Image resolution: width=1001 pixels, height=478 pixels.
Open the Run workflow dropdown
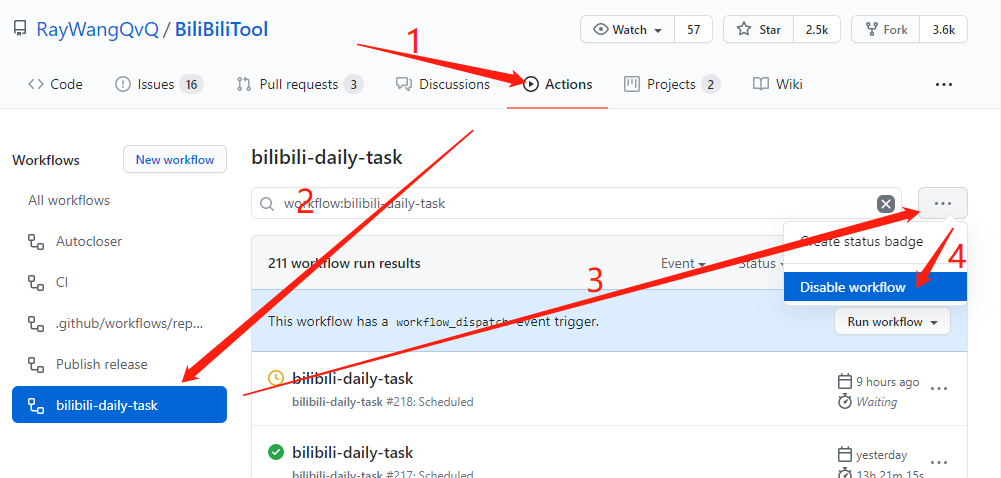click(892, 322)
